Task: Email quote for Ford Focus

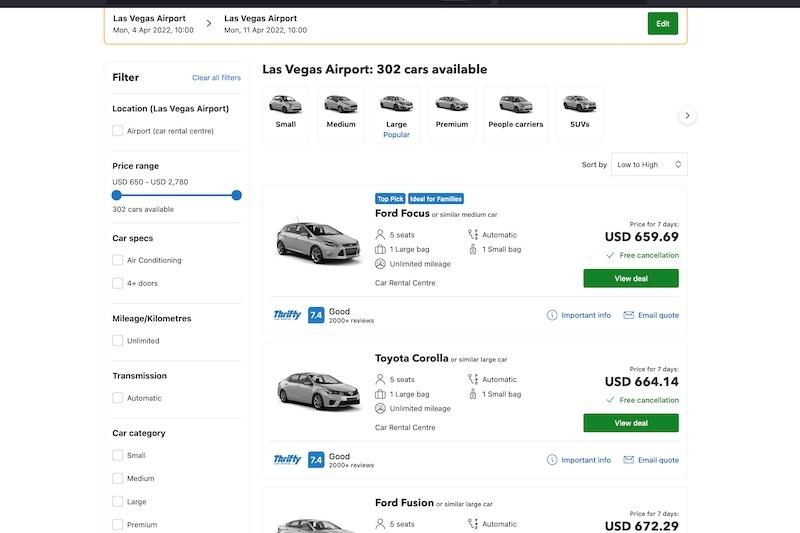Action: click(x=658, y=315)
